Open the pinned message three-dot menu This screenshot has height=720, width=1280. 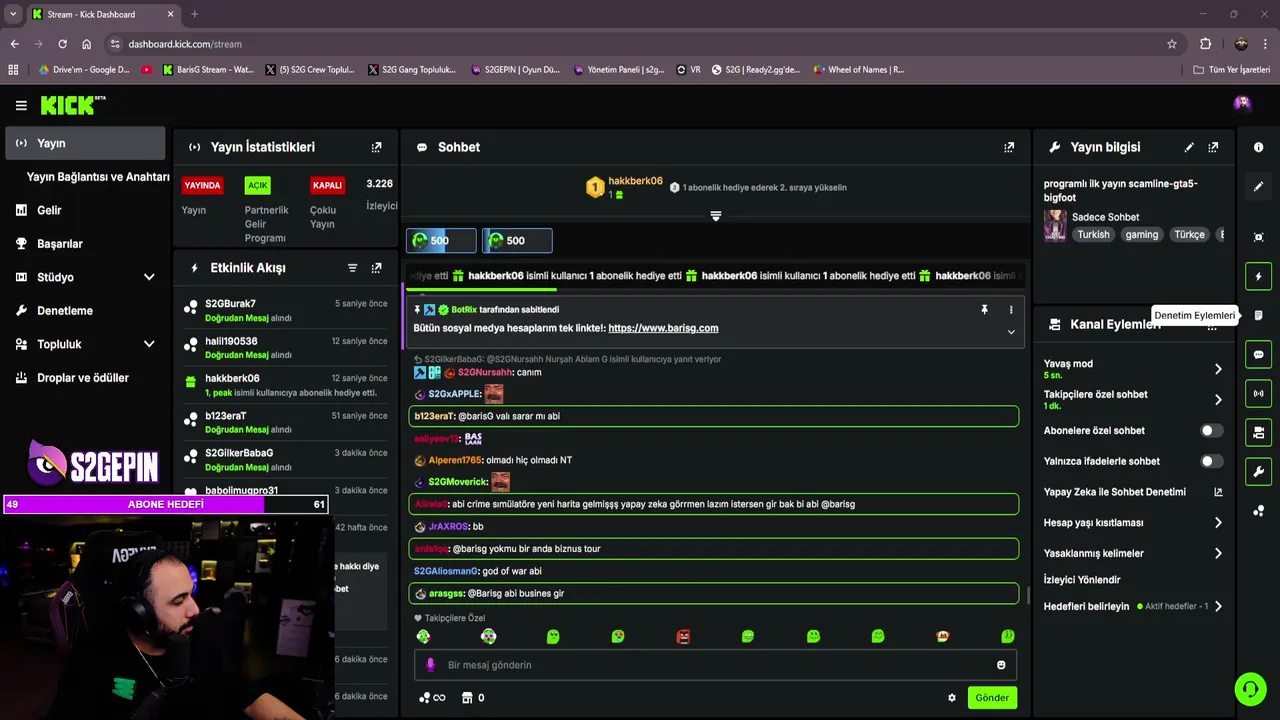[1011, 310]
